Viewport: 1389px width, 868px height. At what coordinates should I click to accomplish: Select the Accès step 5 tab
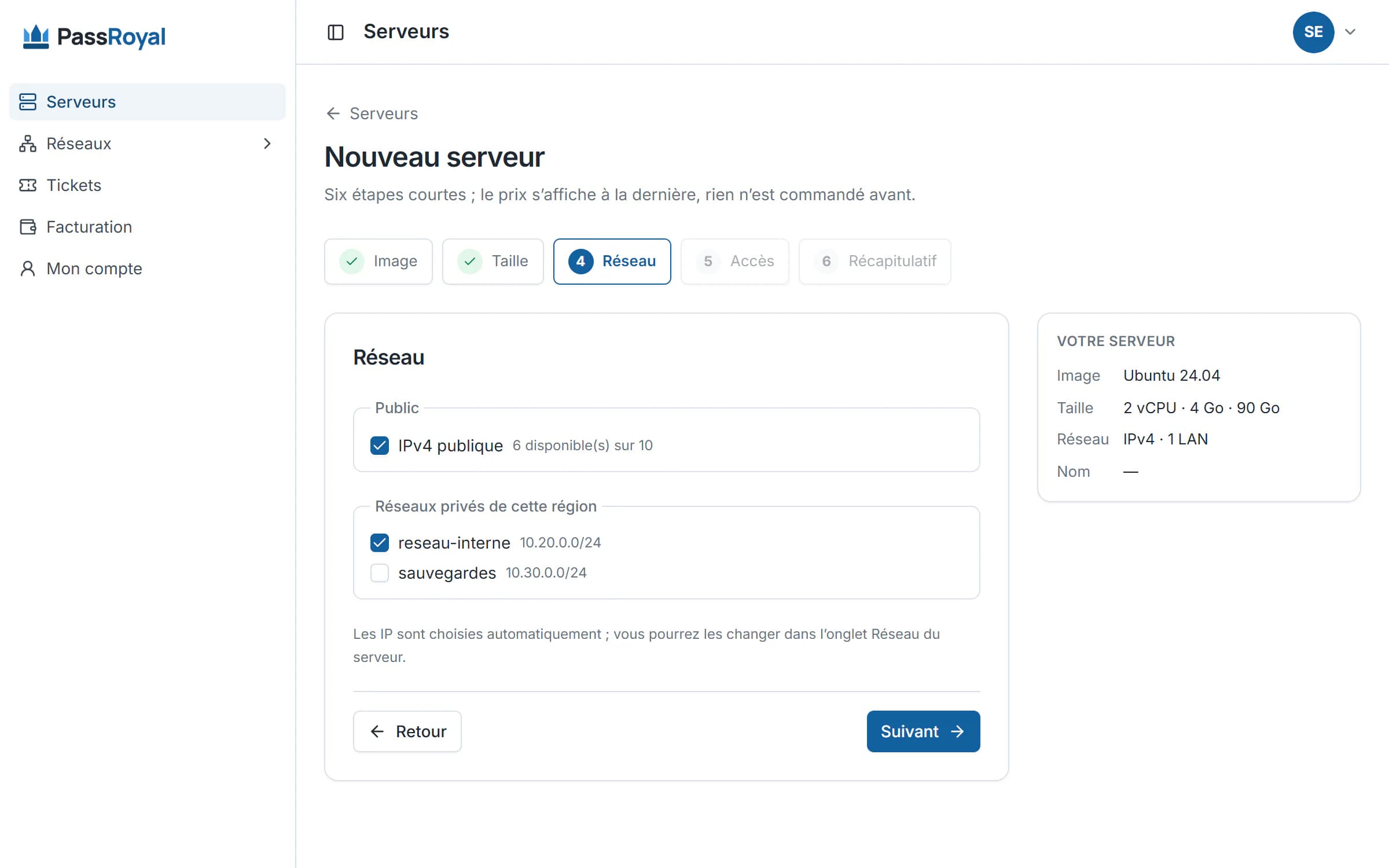coord(735,262)
